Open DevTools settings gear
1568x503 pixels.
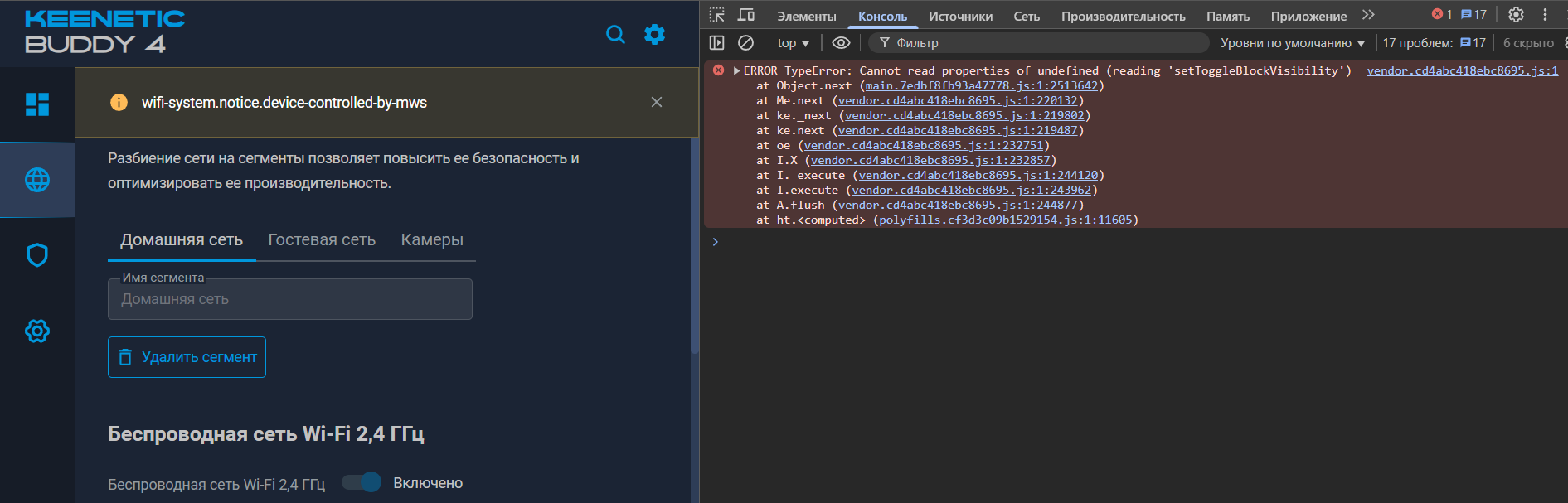(1516, 15)
